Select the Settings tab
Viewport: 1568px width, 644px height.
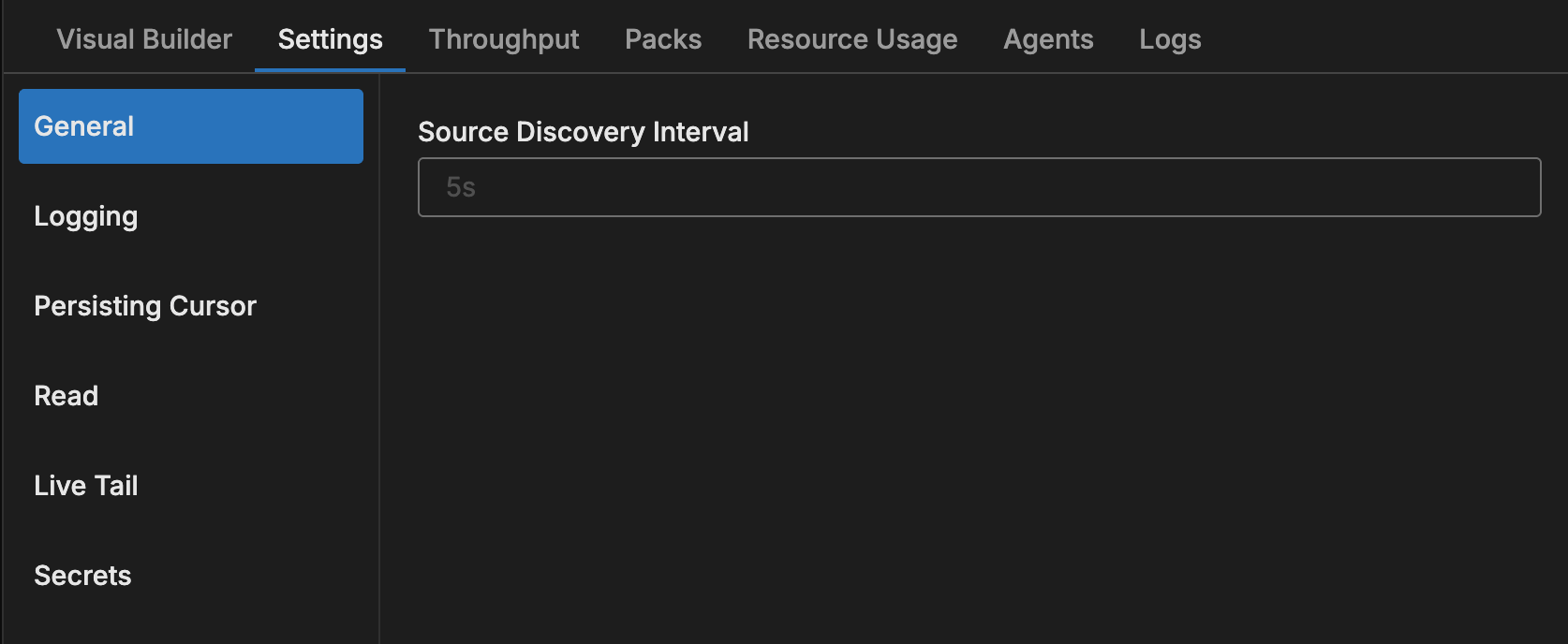(x=330, y=39)
